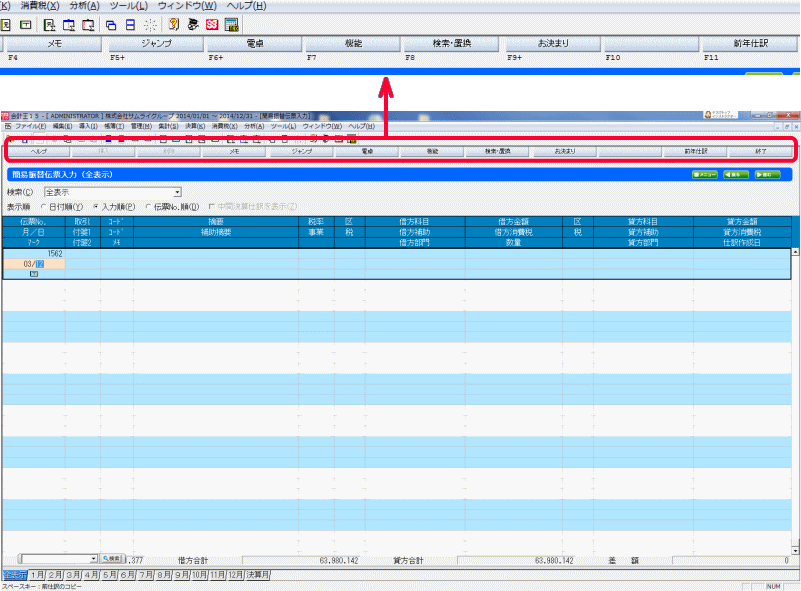Click the tile windows toolbar icon
The width and height of the screenshot is (801, 591).
click(x=130, y=24)
